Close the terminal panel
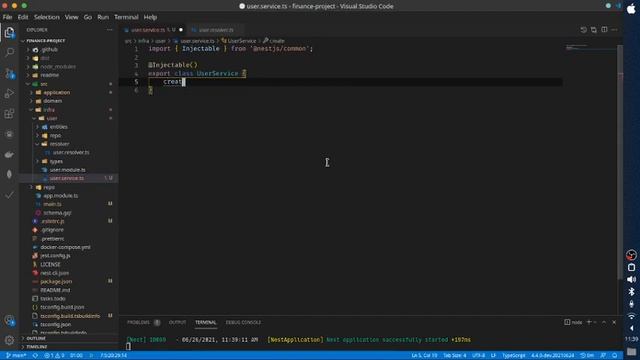This screenshot has height=360, width=640. tap(614, 322)
